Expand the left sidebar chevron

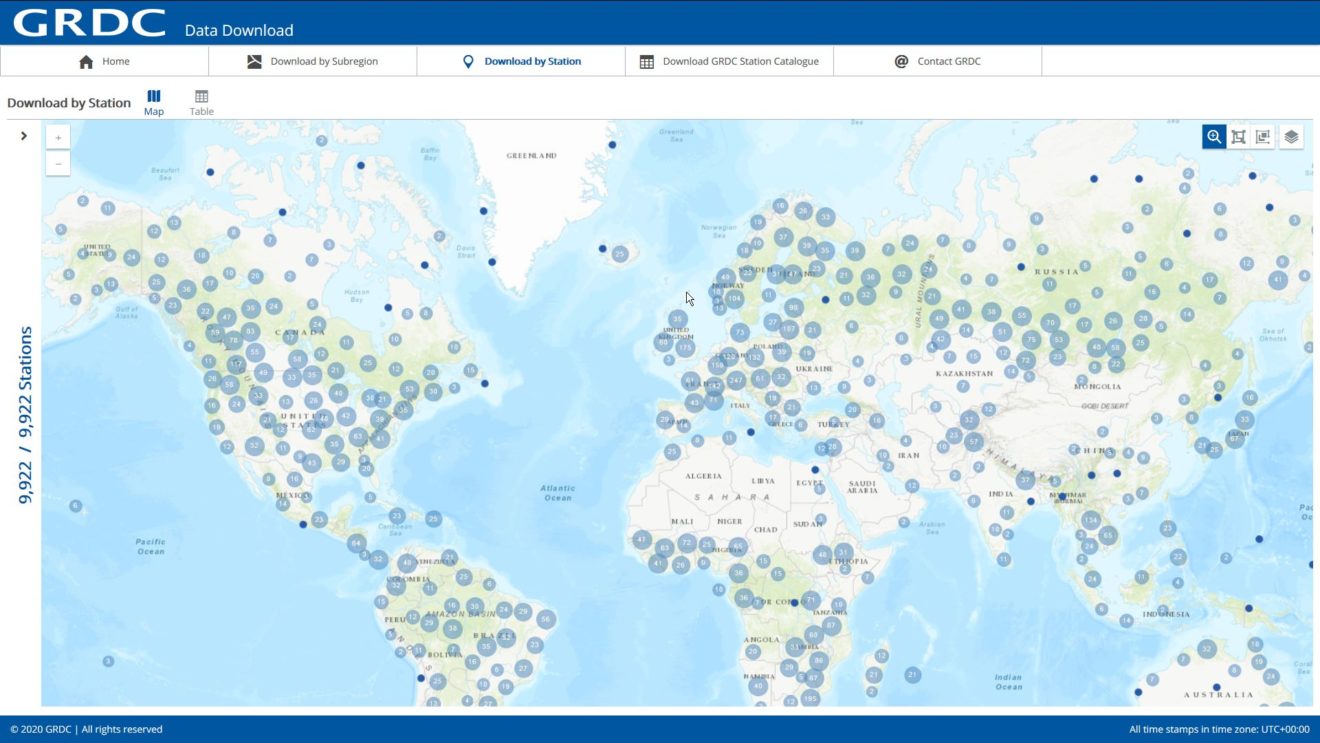pyautogui.click(x=24, y=136)
